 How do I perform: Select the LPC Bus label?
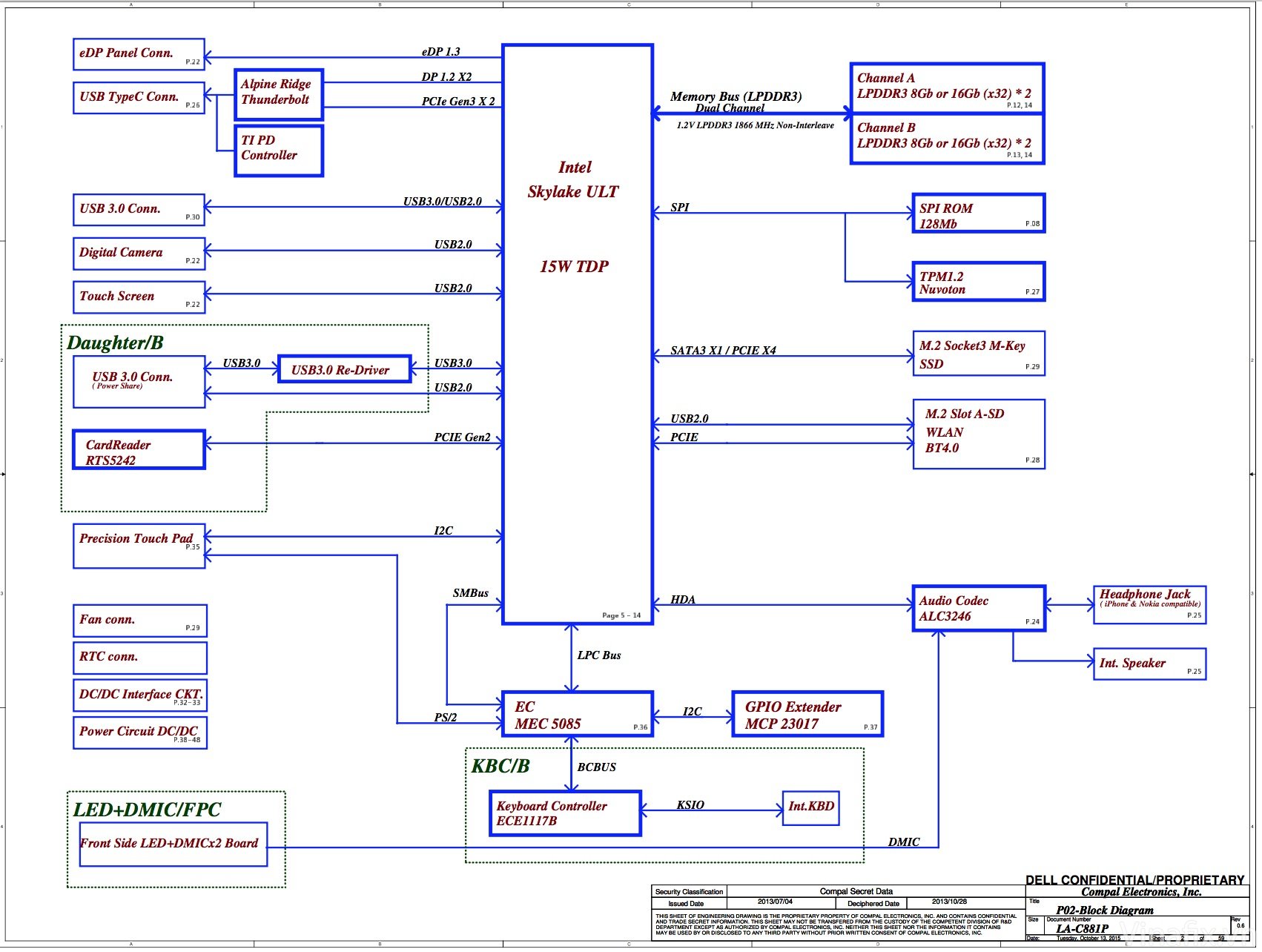599,655
